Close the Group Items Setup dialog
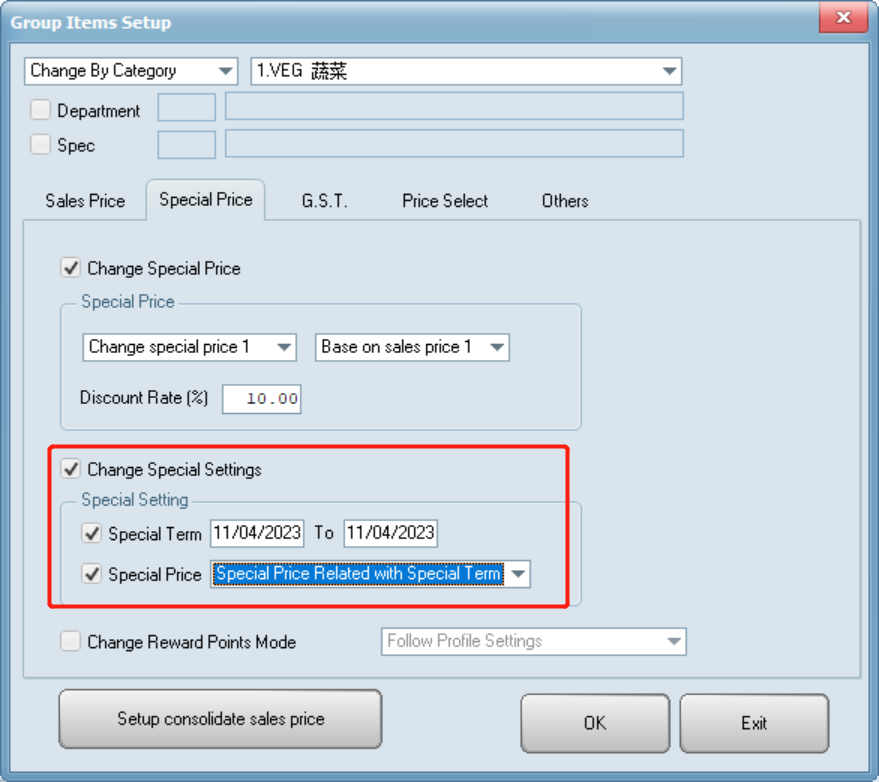The height and width of the screenshot is (782, 879). point(843,21)
